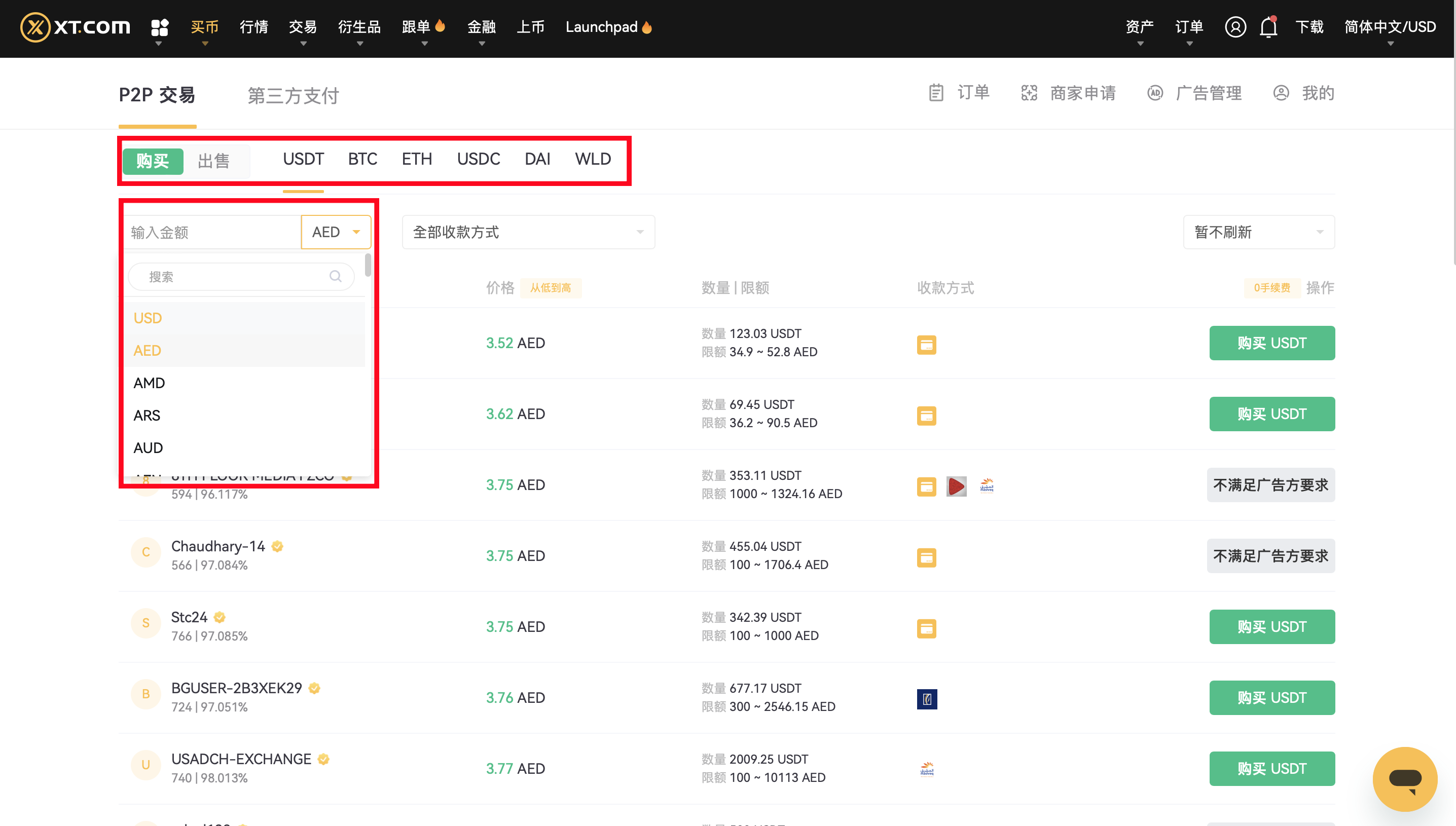Choose USD from currency list
Screen dimensions: 1456x826
click(244, 318)
